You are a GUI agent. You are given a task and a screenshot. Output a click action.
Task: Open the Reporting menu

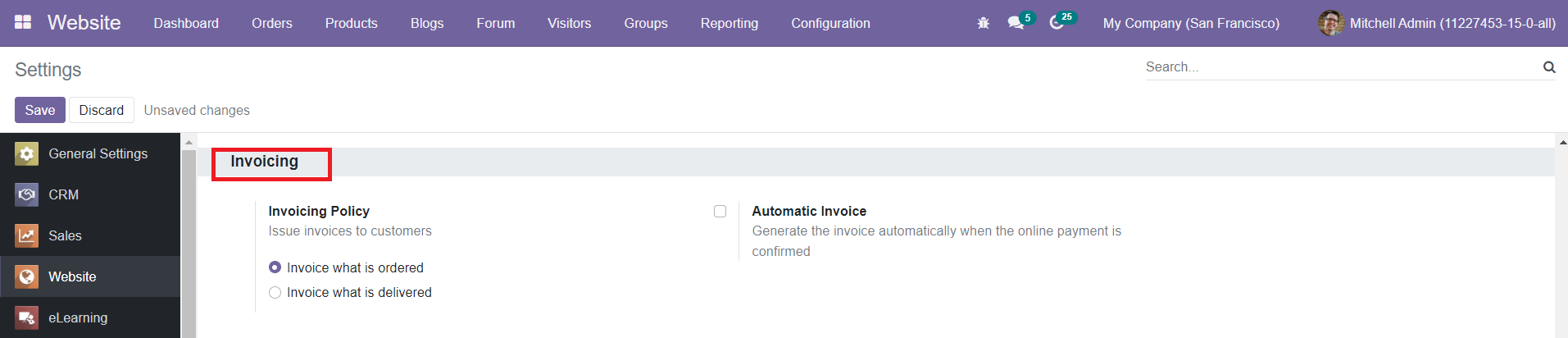(x=729, y=23)
